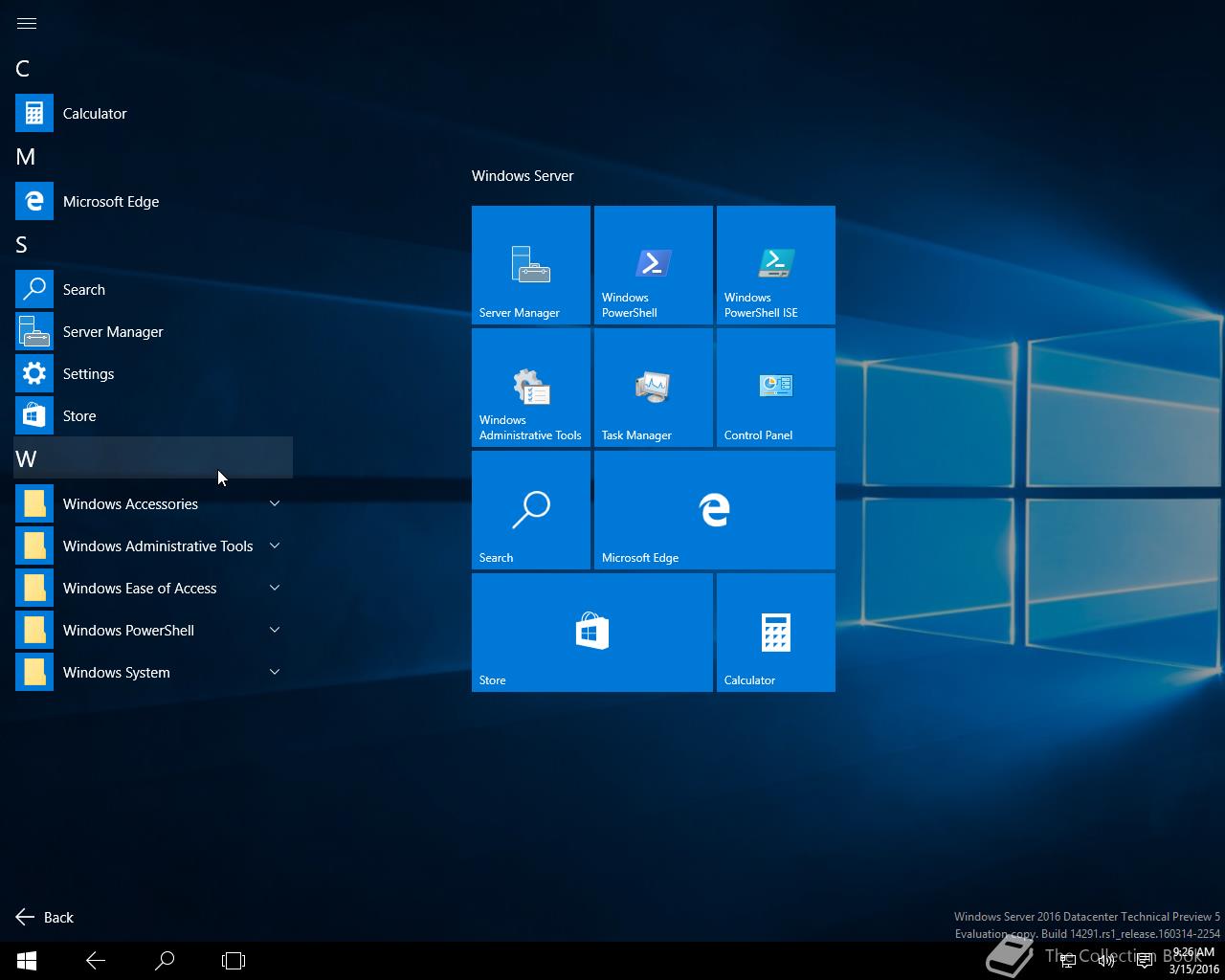The width and height of the screenshot is (1225, 980).
Task: Expand the Windows Ease of Access chevron
Action: click(275, 588)
